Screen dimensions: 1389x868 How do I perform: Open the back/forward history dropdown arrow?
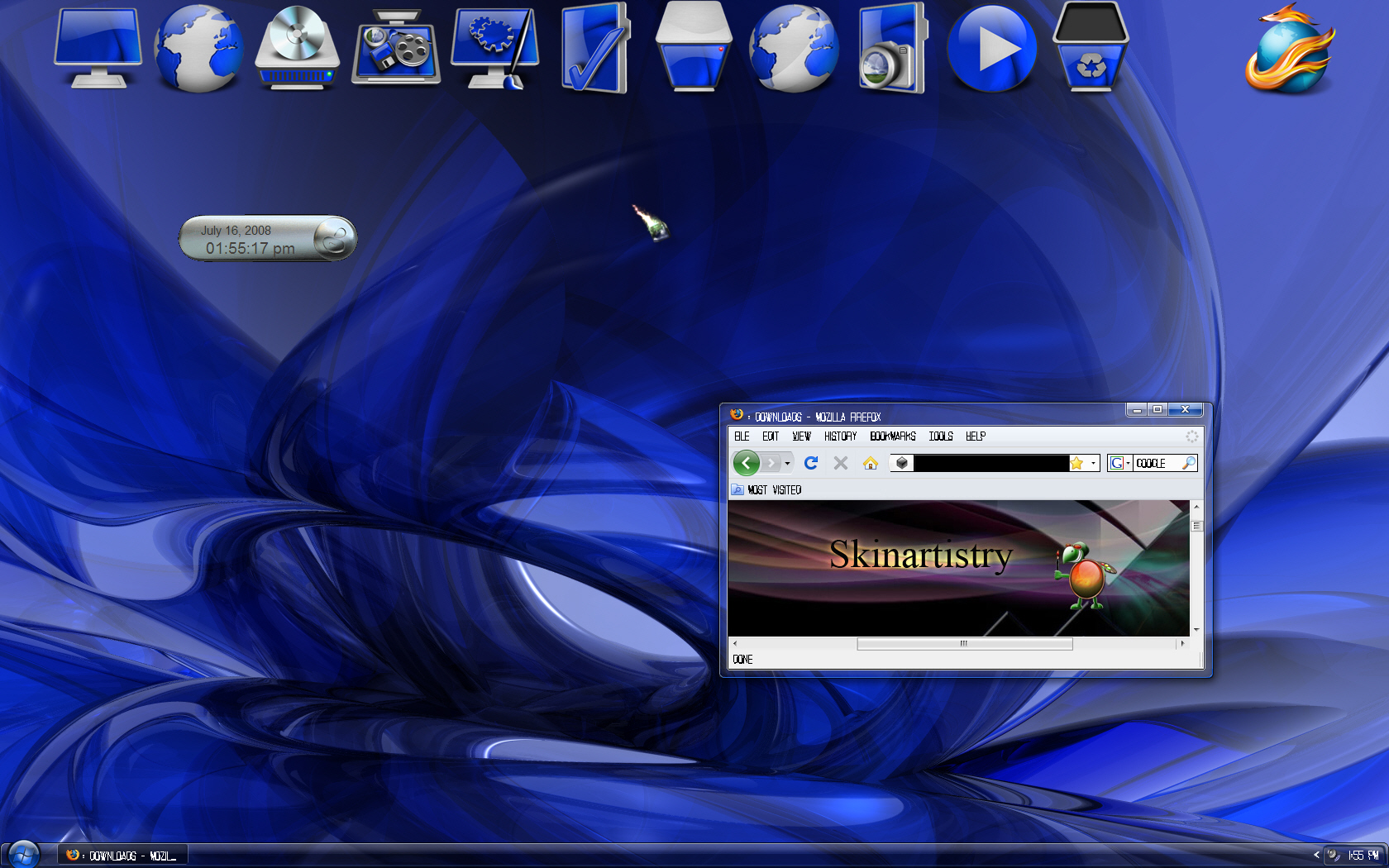787,463
